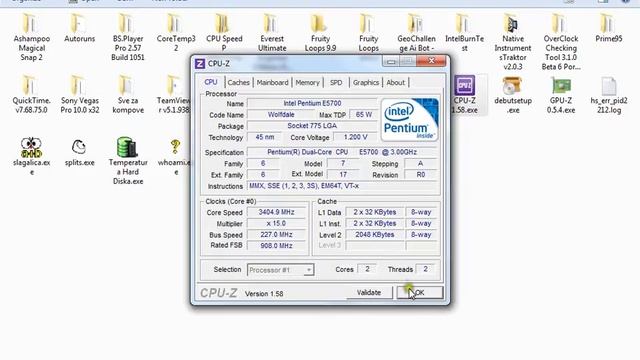Click the OK button in CPU-Z
640x360 pixels.
[420, 293]
